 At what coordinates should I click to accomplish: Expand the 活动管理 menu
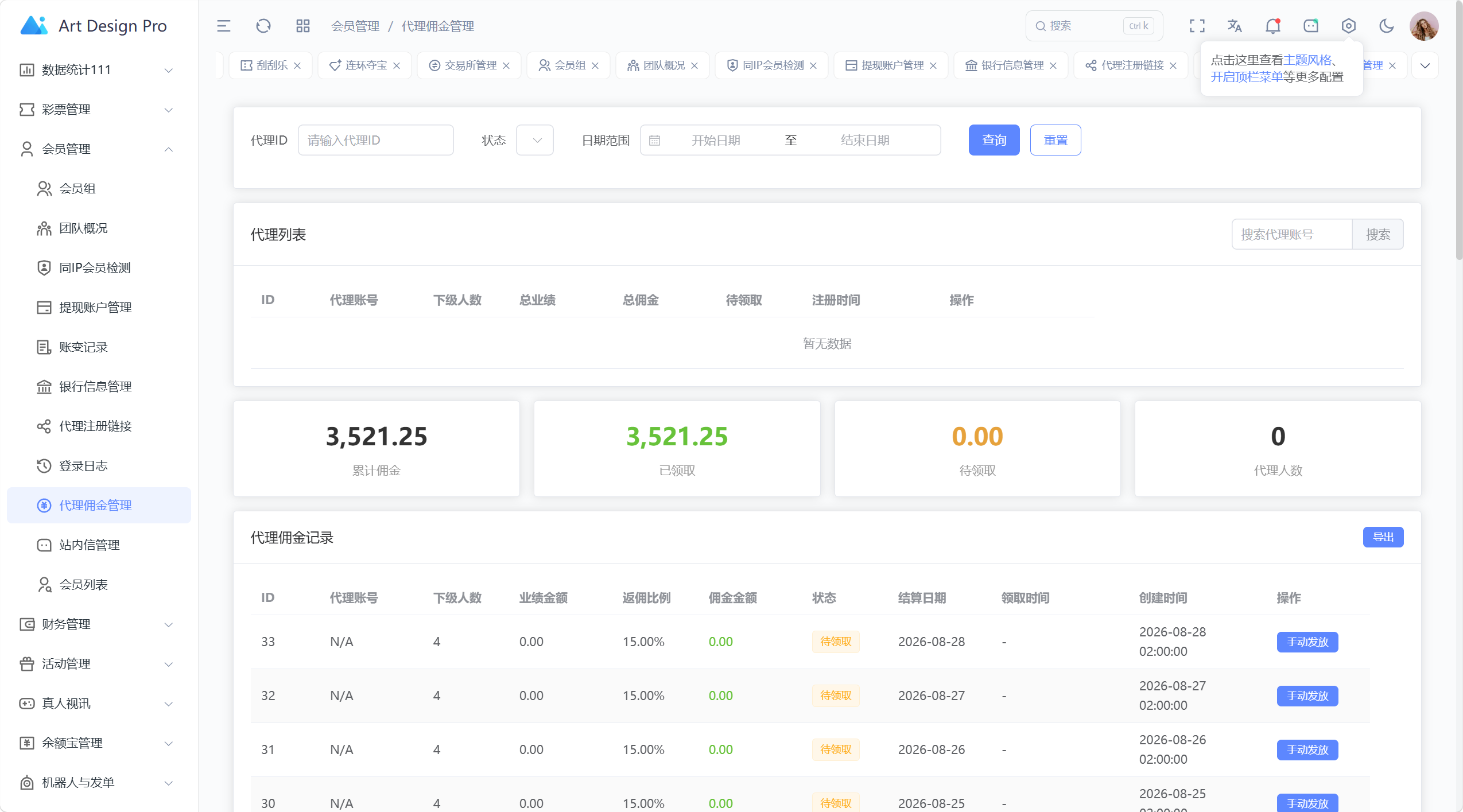99,663
